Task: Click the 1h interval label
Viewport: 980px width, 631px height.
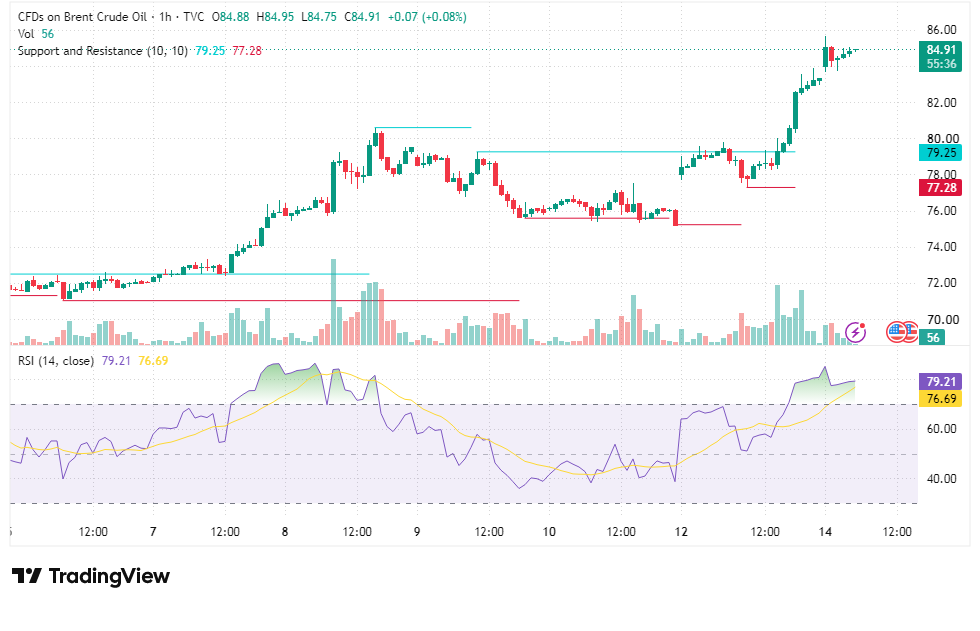Action: pos(165,17)
